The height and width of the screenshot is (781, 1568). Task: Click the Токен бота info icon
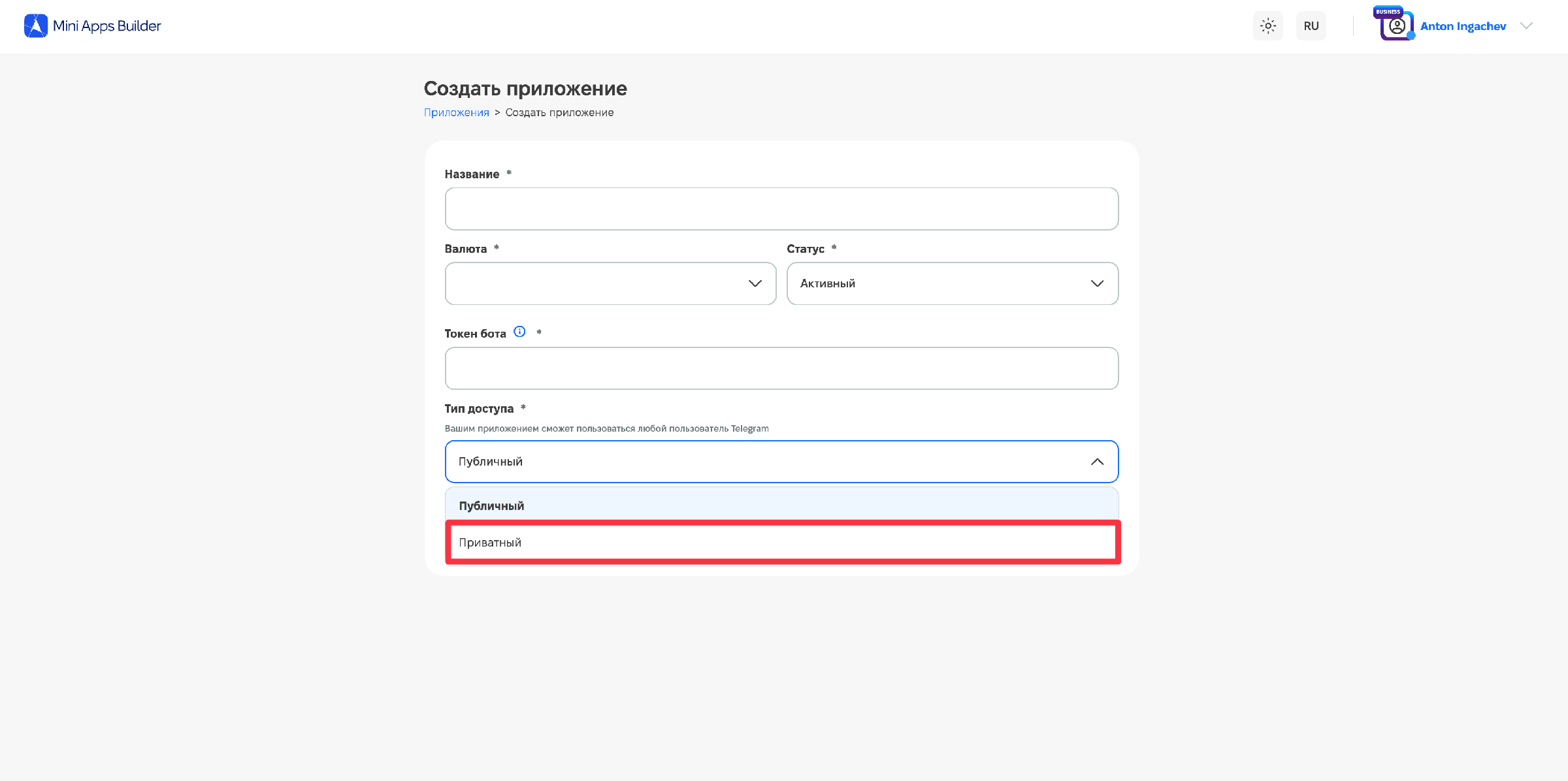click(519, 332)
